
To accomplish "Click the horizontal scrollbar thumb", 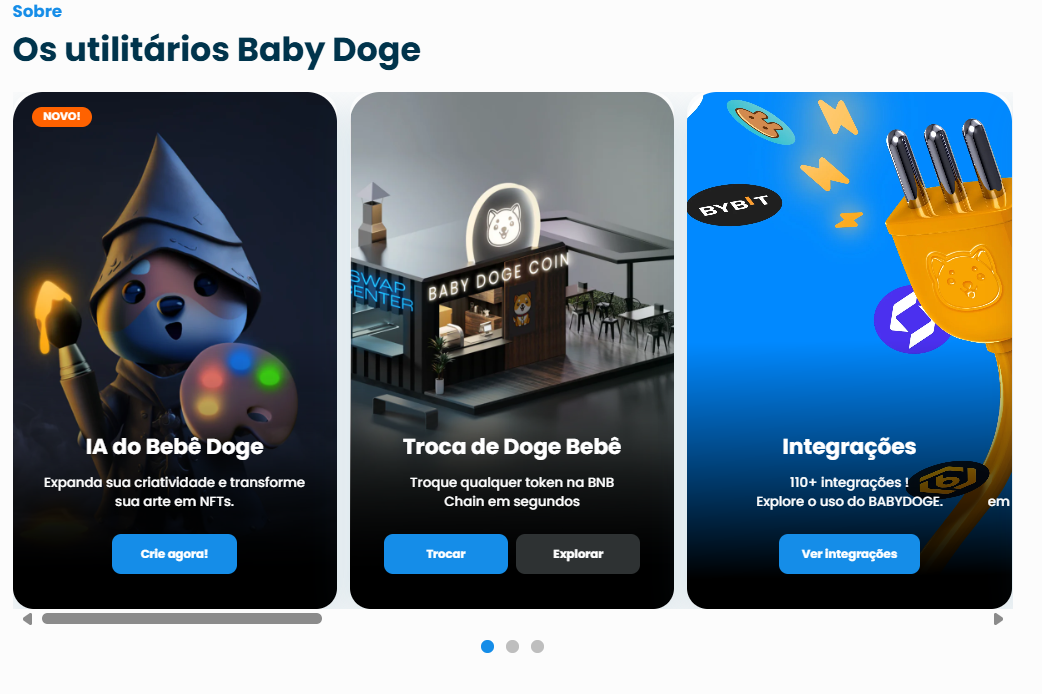I will [182, 619].
